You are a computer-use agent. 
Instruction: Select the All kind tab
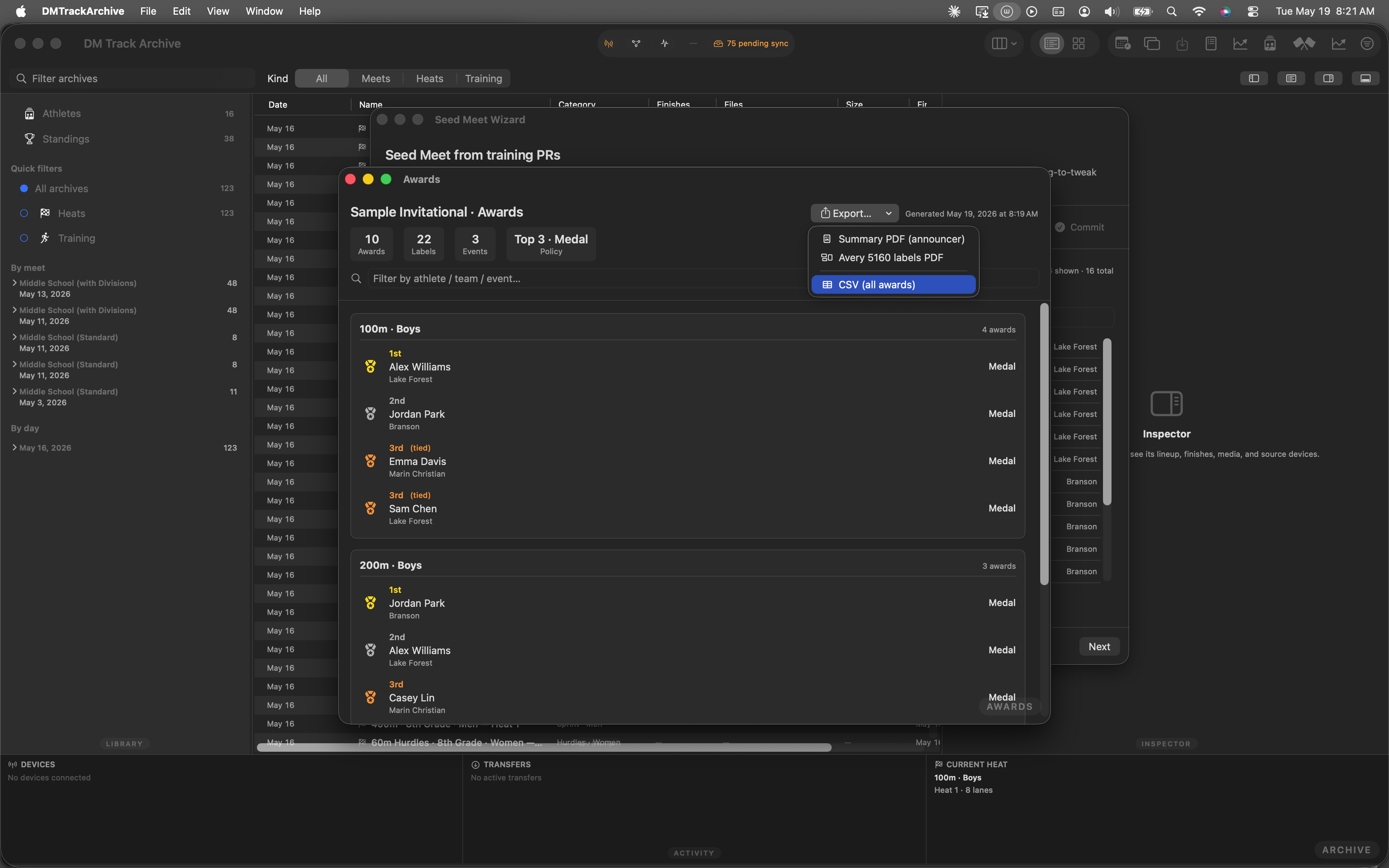click(x=321, y=79)
